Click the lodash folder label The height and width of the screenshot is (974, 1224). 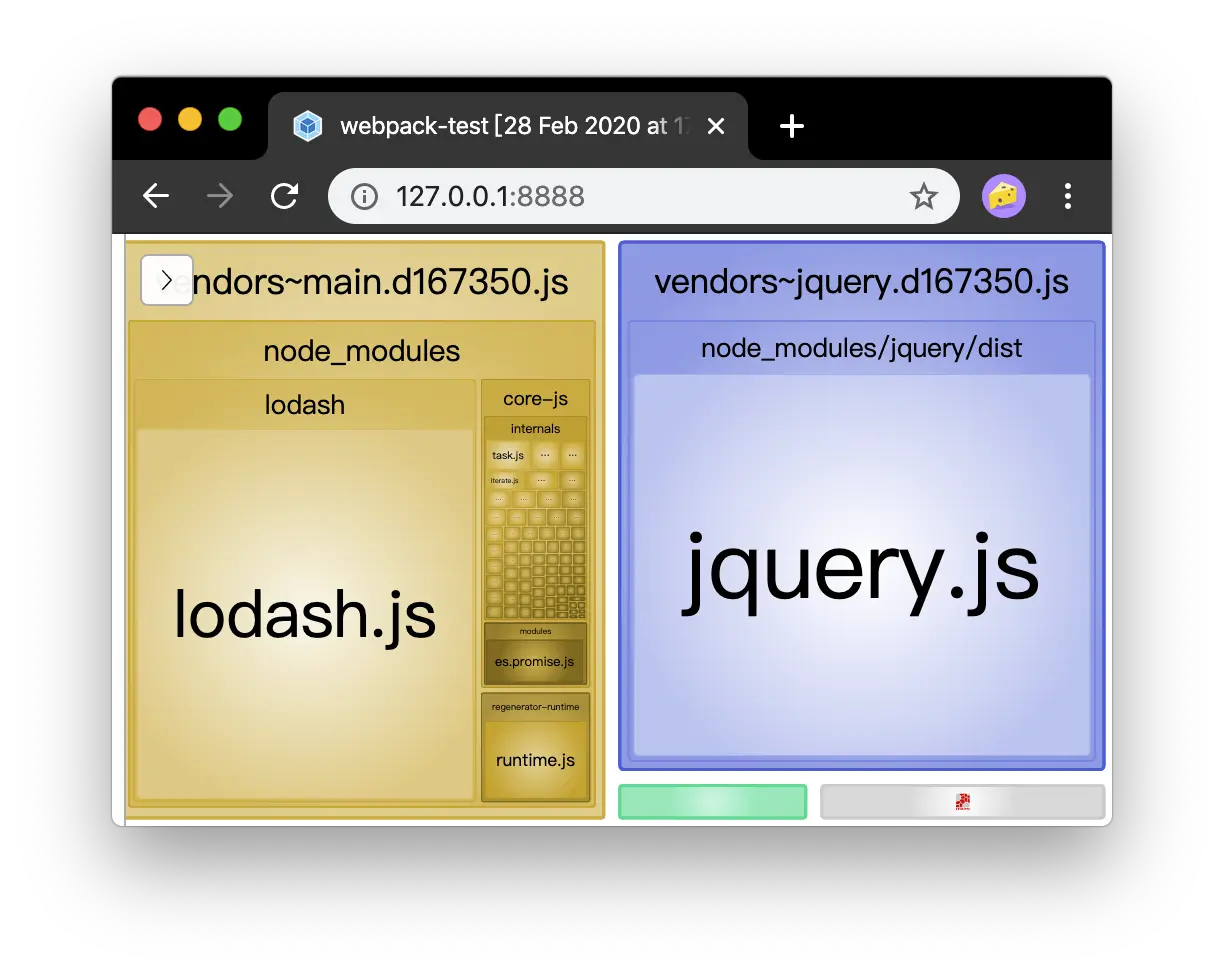[x=305, y=404]
